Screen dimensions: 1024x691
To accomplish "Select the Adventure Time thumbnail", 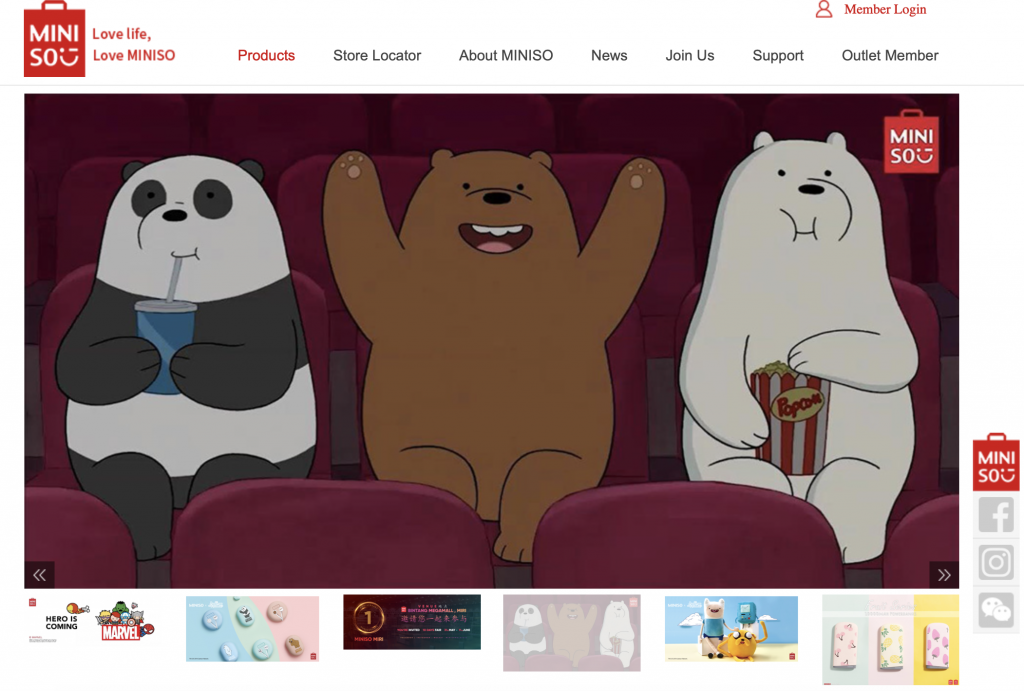I will [x=731, y=629].
